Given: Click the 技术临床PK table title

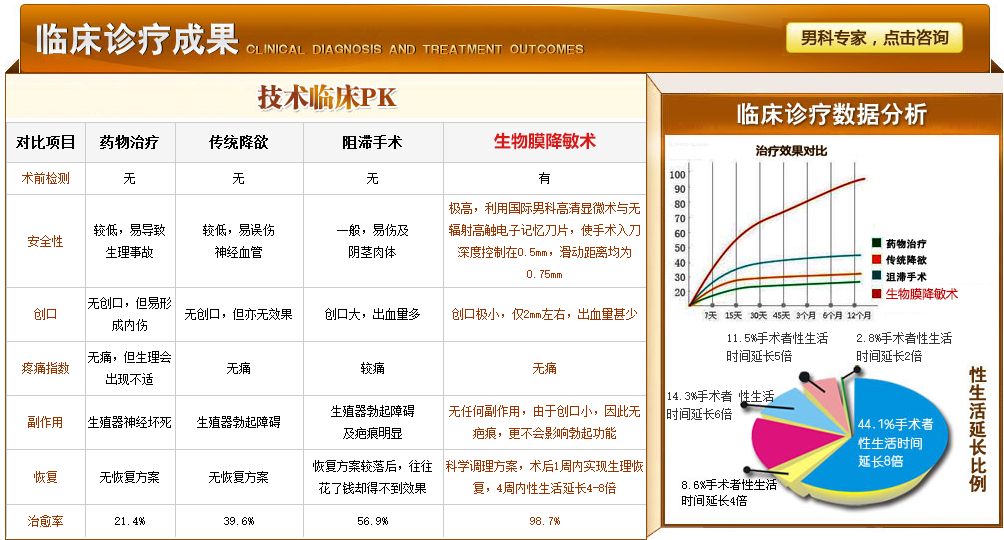Looking at the screenshot, I should pyautogui.click(x=327, y=98).
